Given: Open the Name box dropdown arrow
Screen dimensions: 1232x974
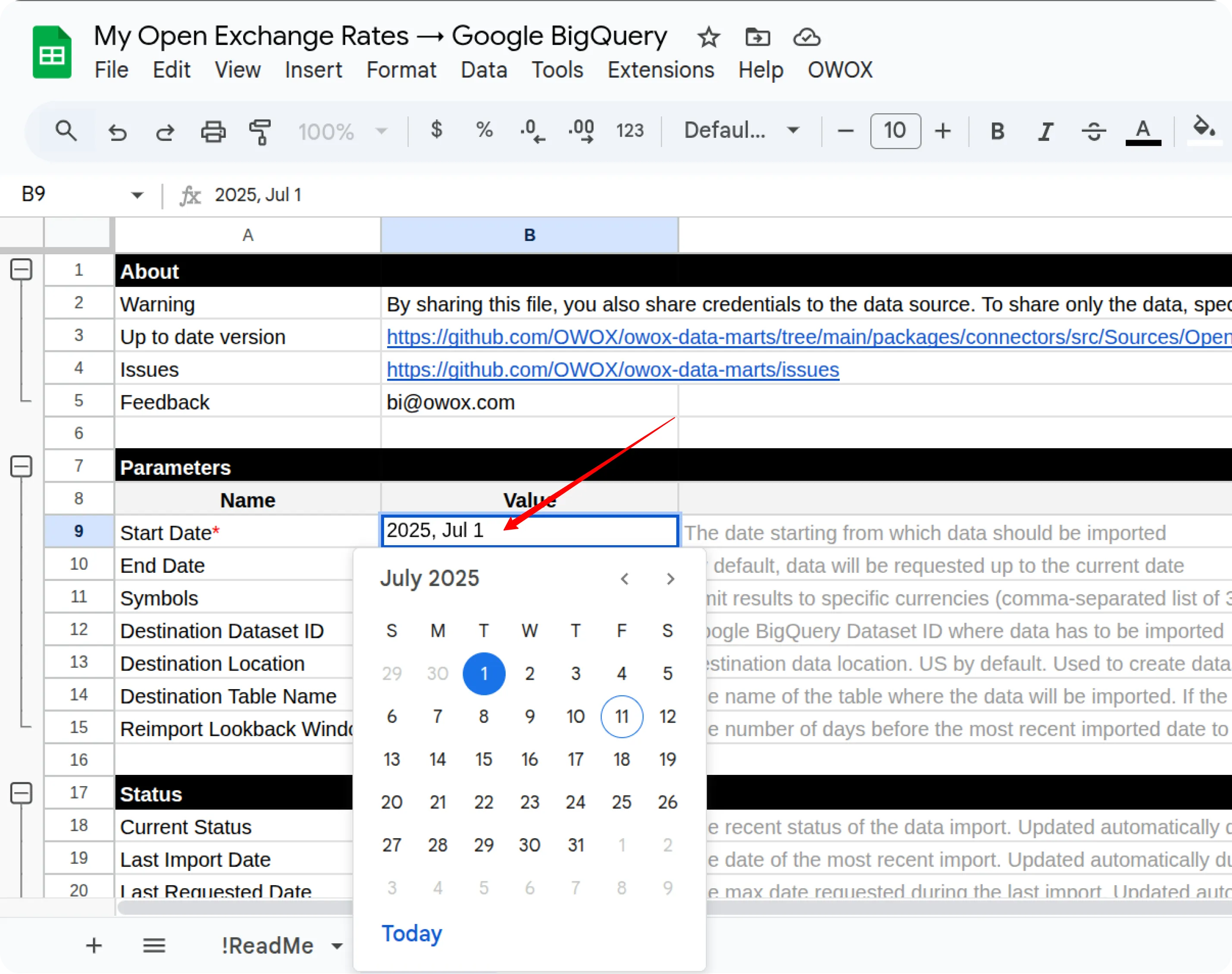Looking at the screenshot, I should (x=137, y=195).
